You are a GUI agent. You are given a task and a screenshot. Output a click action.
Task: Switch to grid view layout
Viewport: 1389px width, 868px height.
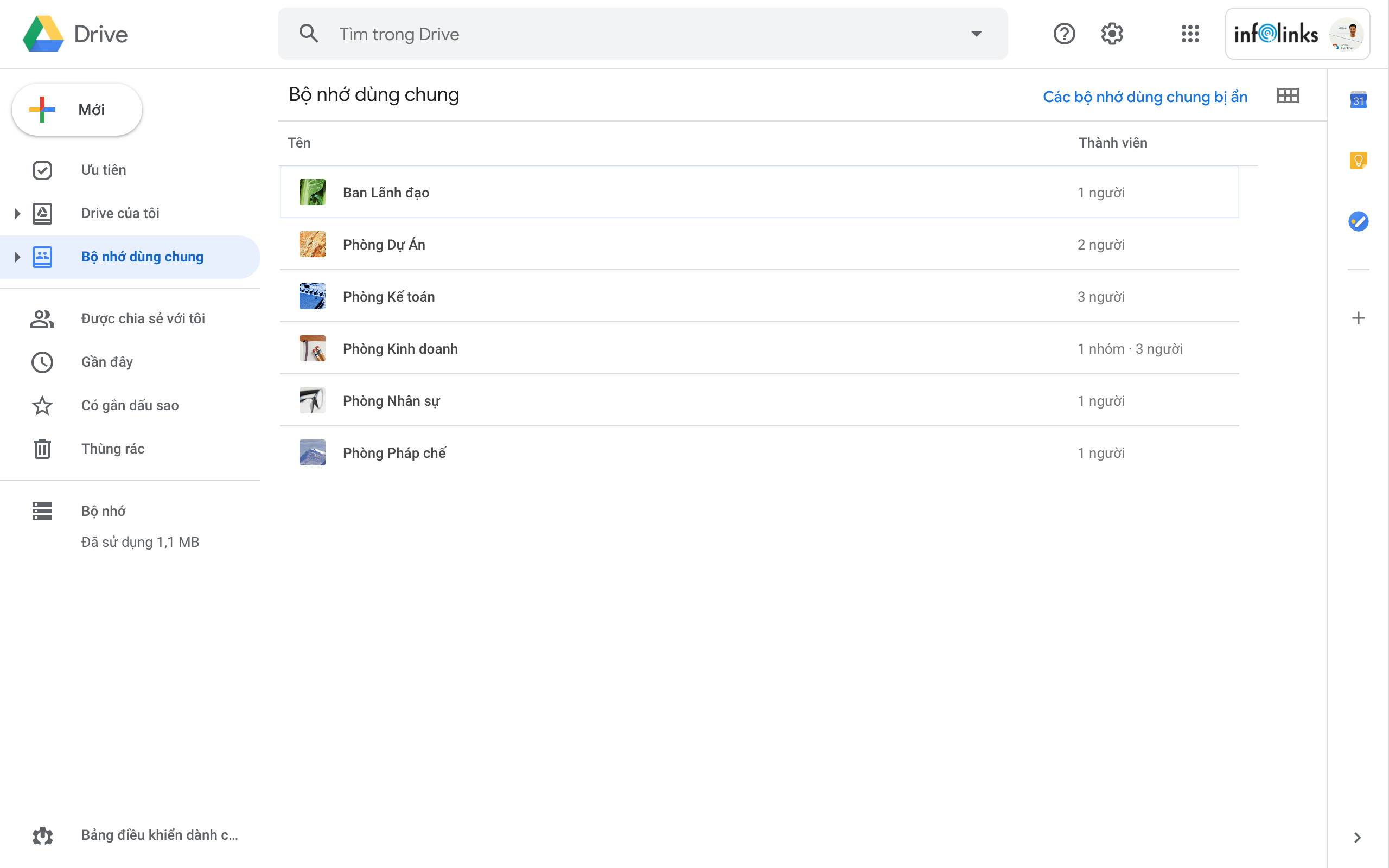(1288, 96)
